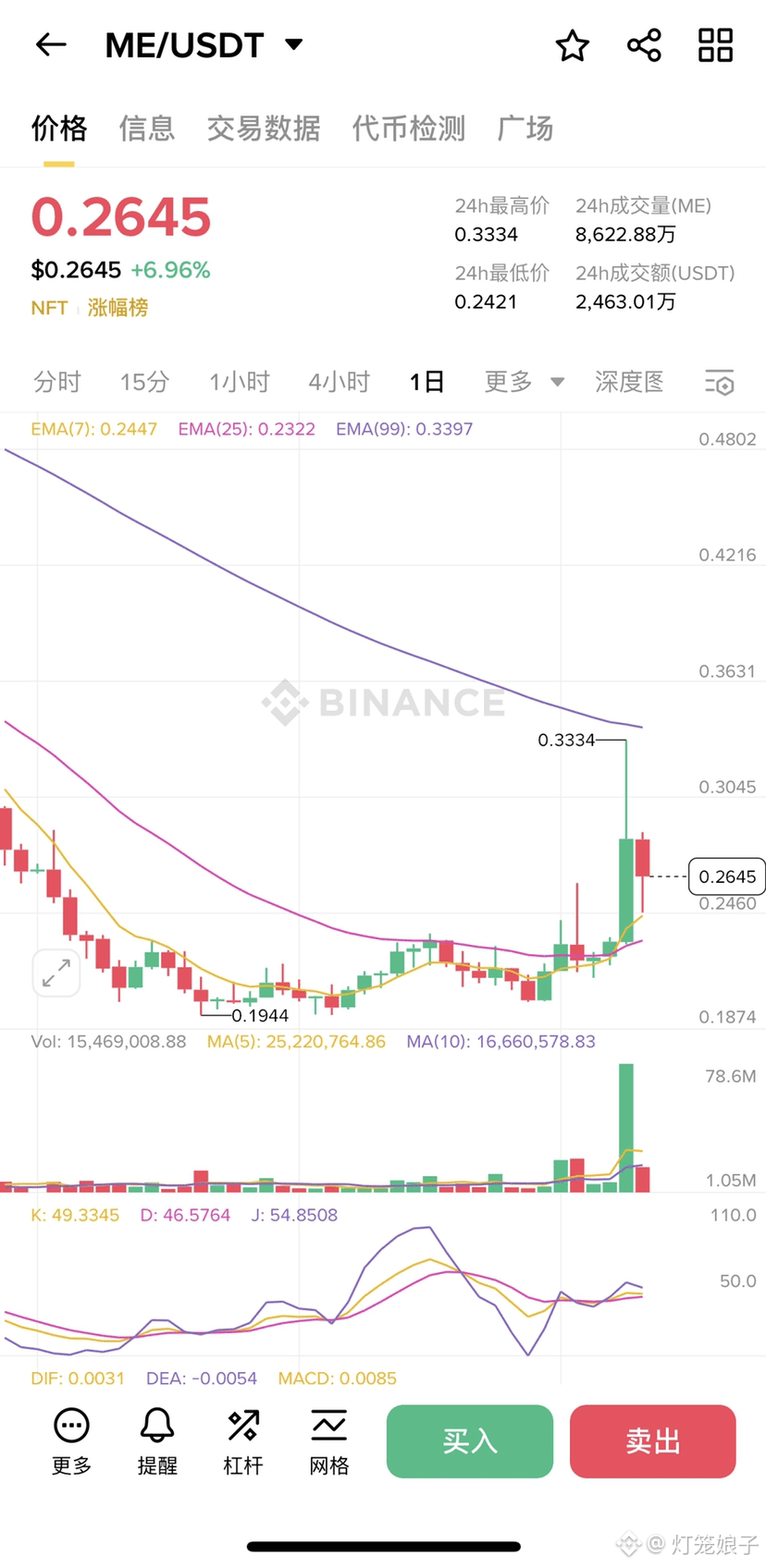Expand chart to fullscreen with arrows icon
Screen dimensions: 766x1568
tap(56, 973)
